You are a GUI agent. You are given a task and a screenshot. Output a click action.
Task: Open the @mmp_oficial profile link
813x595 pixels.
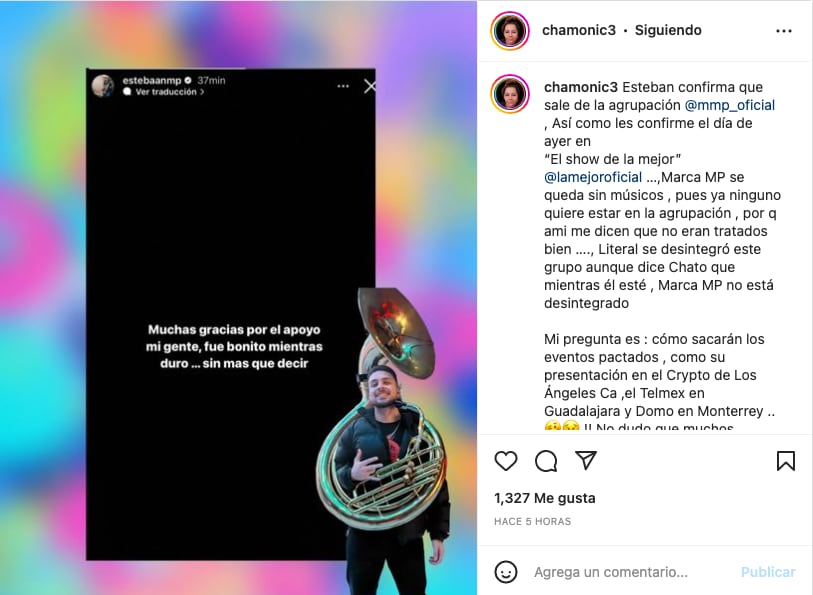pos(730,105)
